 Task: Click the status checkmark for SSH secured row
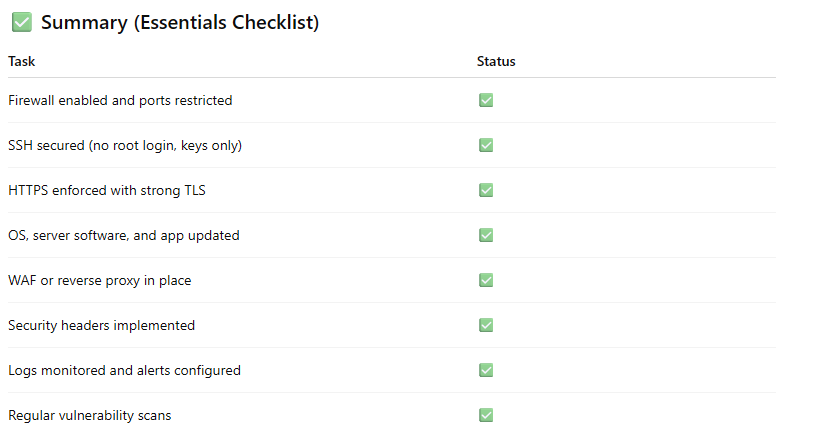(486, 145)
